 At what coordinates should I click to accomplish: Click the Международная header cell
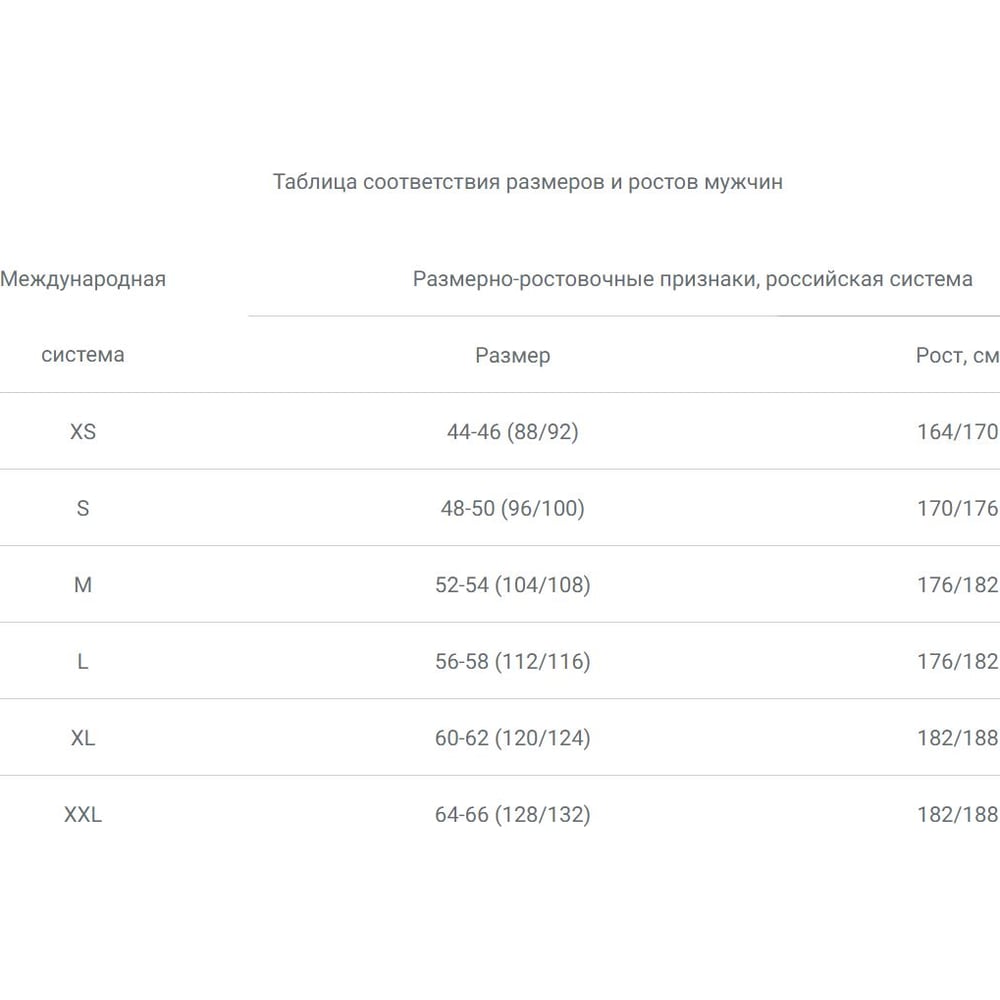point(83,279)
